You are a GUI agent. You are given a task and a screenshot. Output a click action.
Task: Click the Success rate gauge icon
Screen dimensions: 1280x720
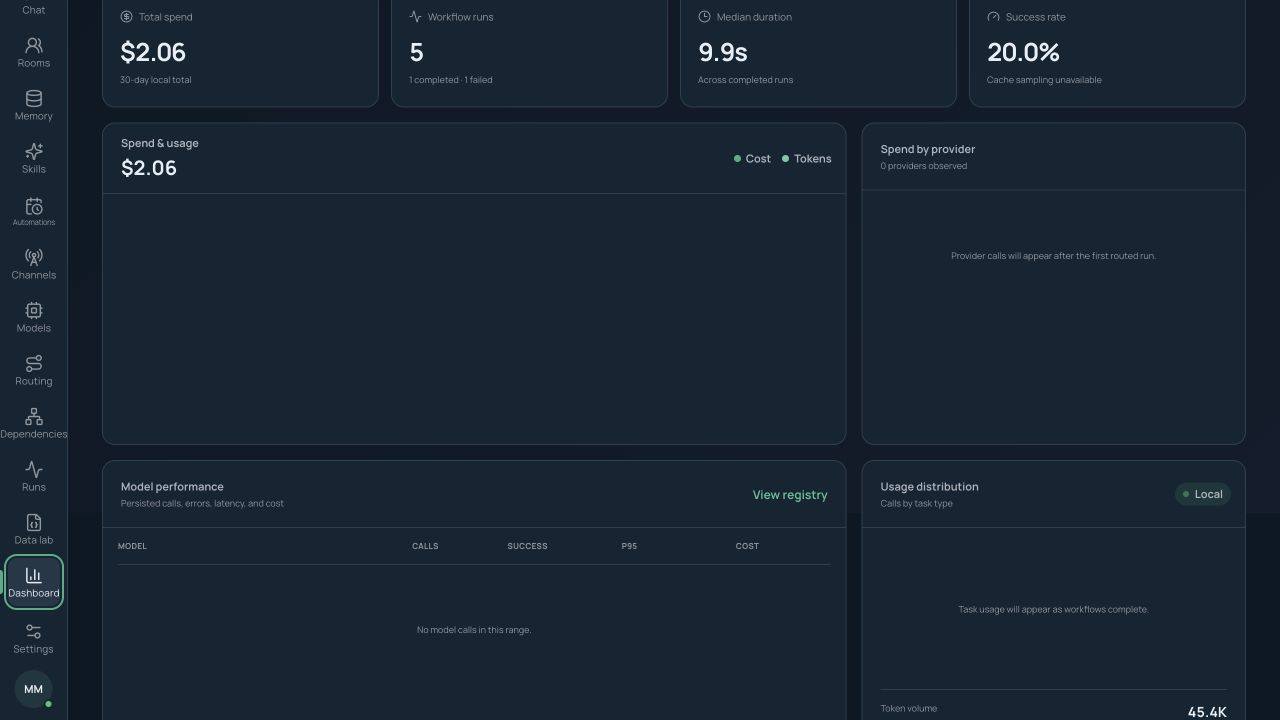tap(993, 17)
